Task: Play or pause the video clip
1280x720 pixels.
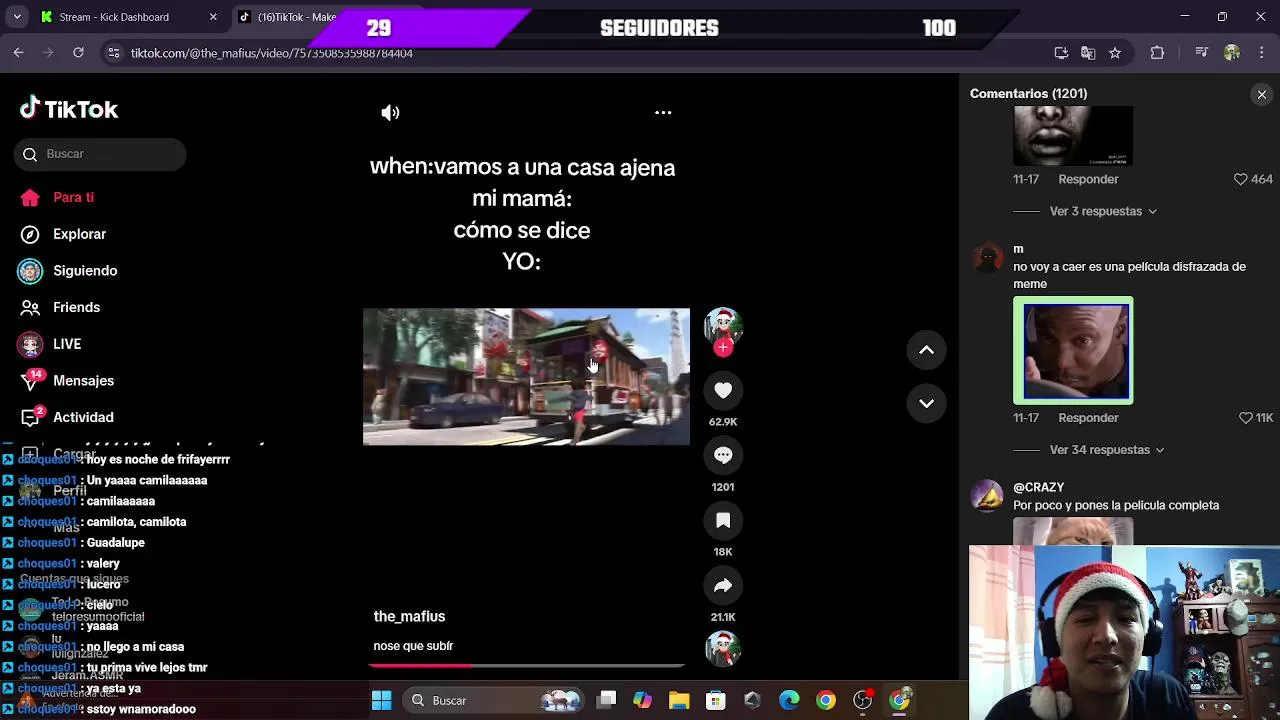Action: pos(526,376)
